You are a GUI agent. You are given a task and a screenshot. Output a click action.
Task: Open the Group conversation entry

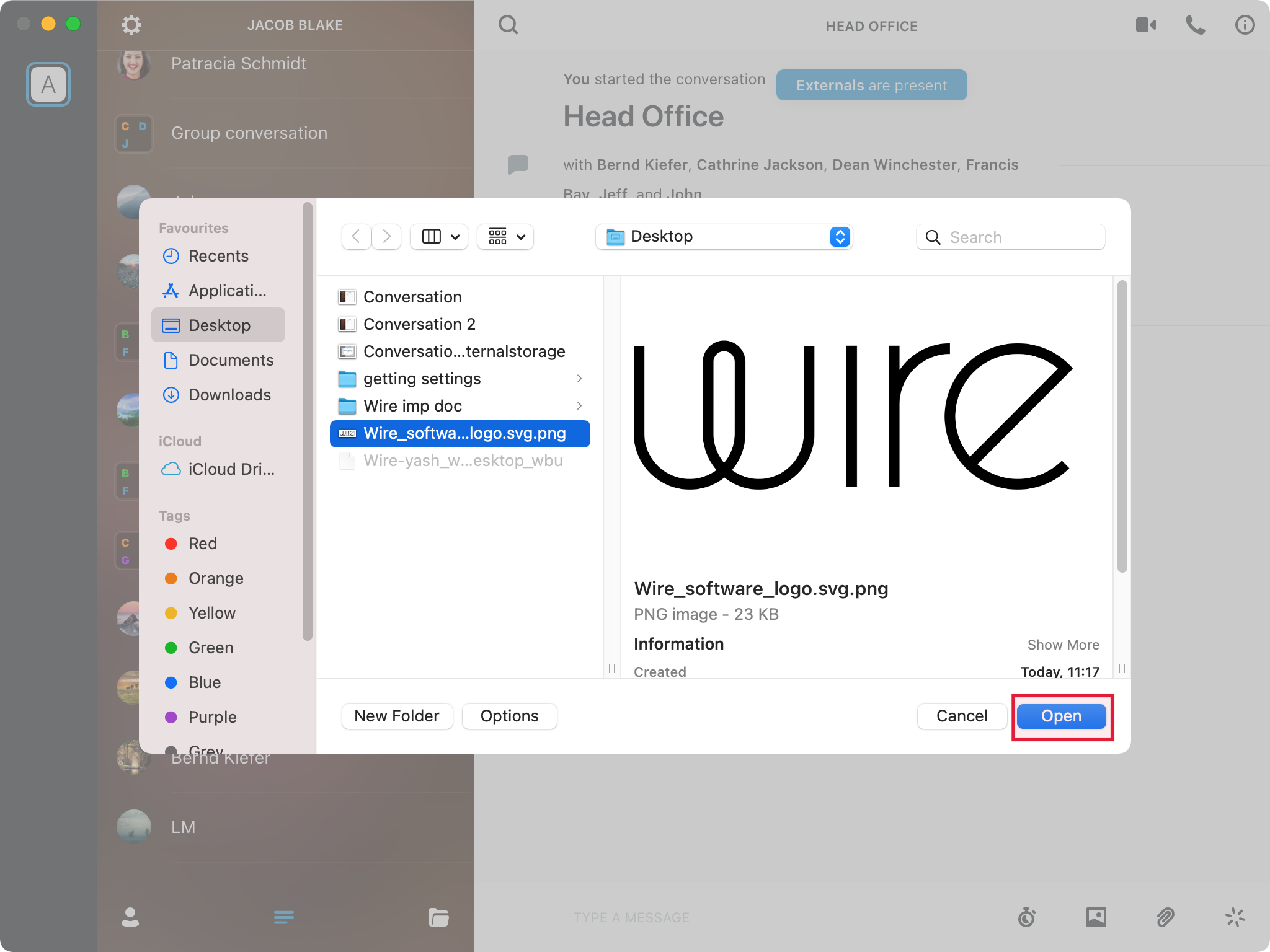point(285,133)
